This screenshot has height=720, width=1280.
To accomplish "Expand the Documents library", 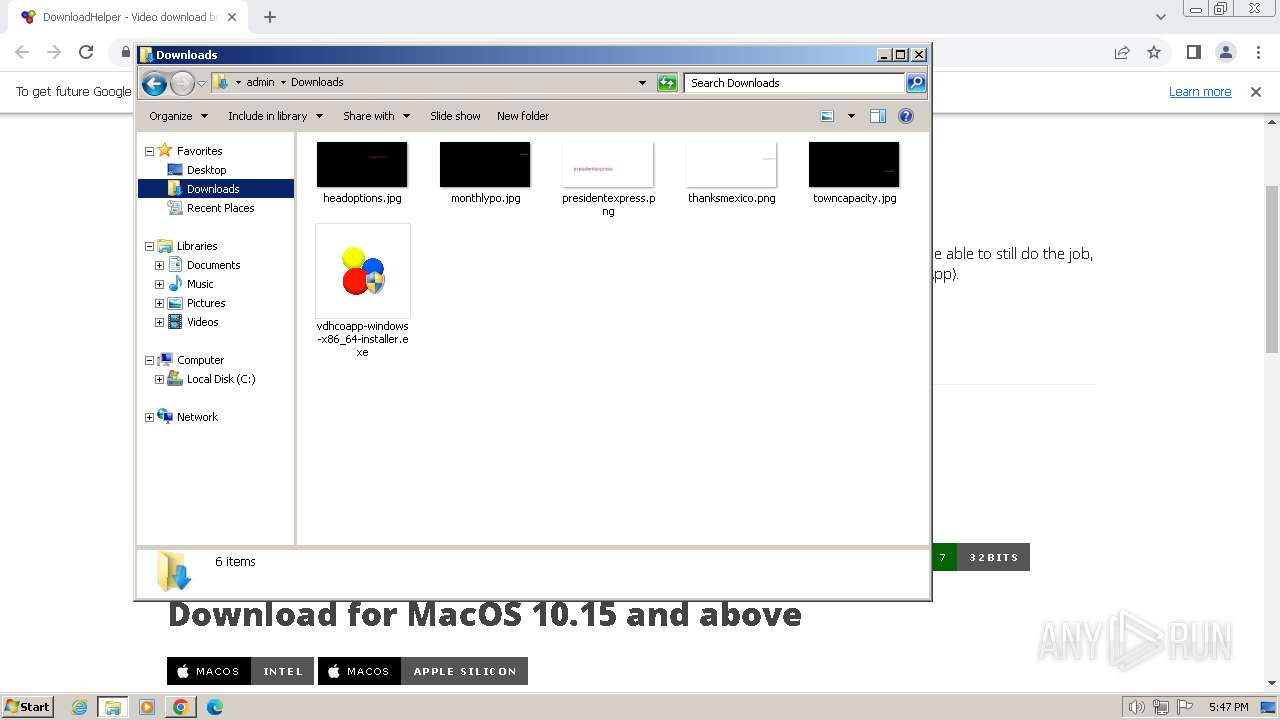I will tap(159, 265).
